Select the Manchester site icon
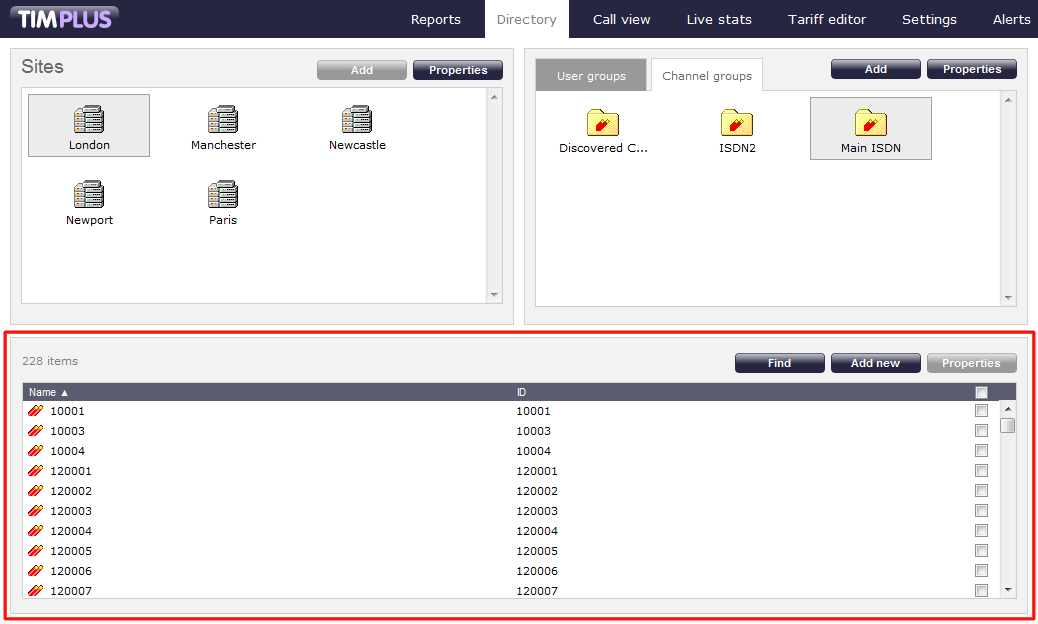 [223, 120]
